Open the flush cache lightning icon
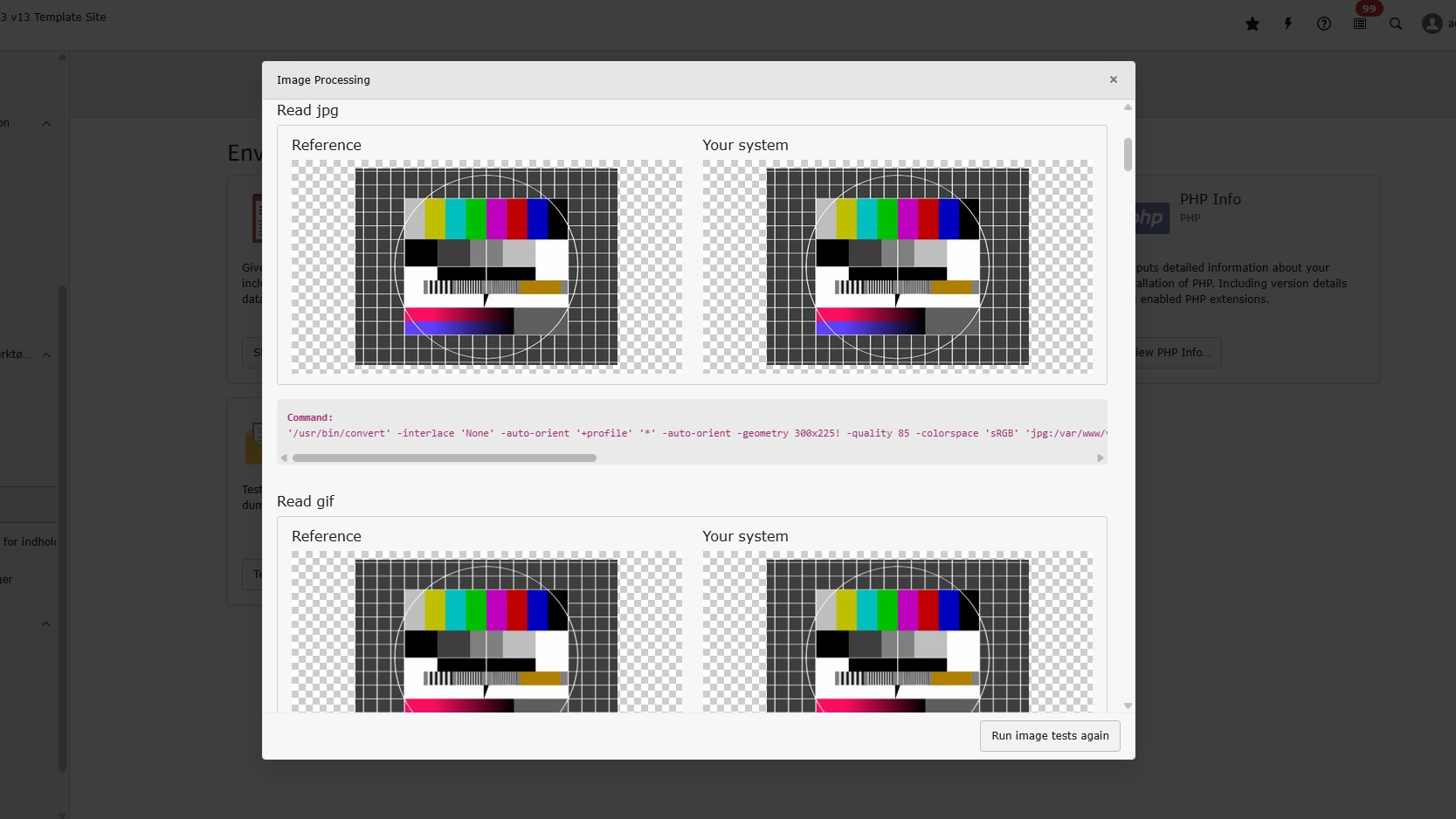 pyautogui.click(x=1287, y=24)
